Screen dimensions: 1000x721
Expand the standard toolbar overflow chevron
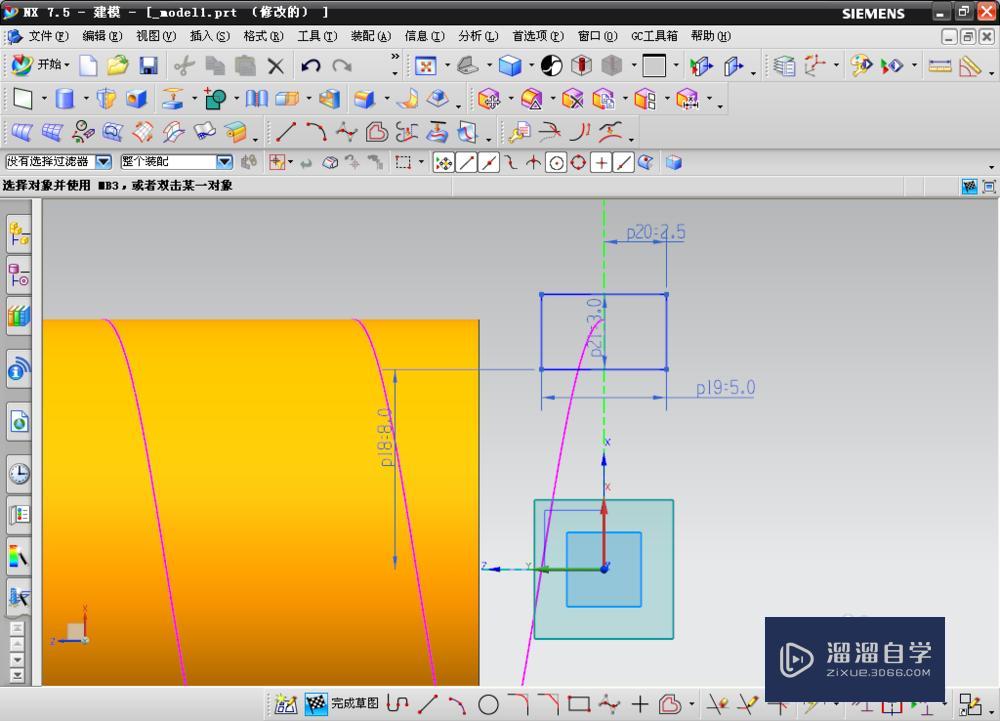pyautogui.click(x=395, y=57)
